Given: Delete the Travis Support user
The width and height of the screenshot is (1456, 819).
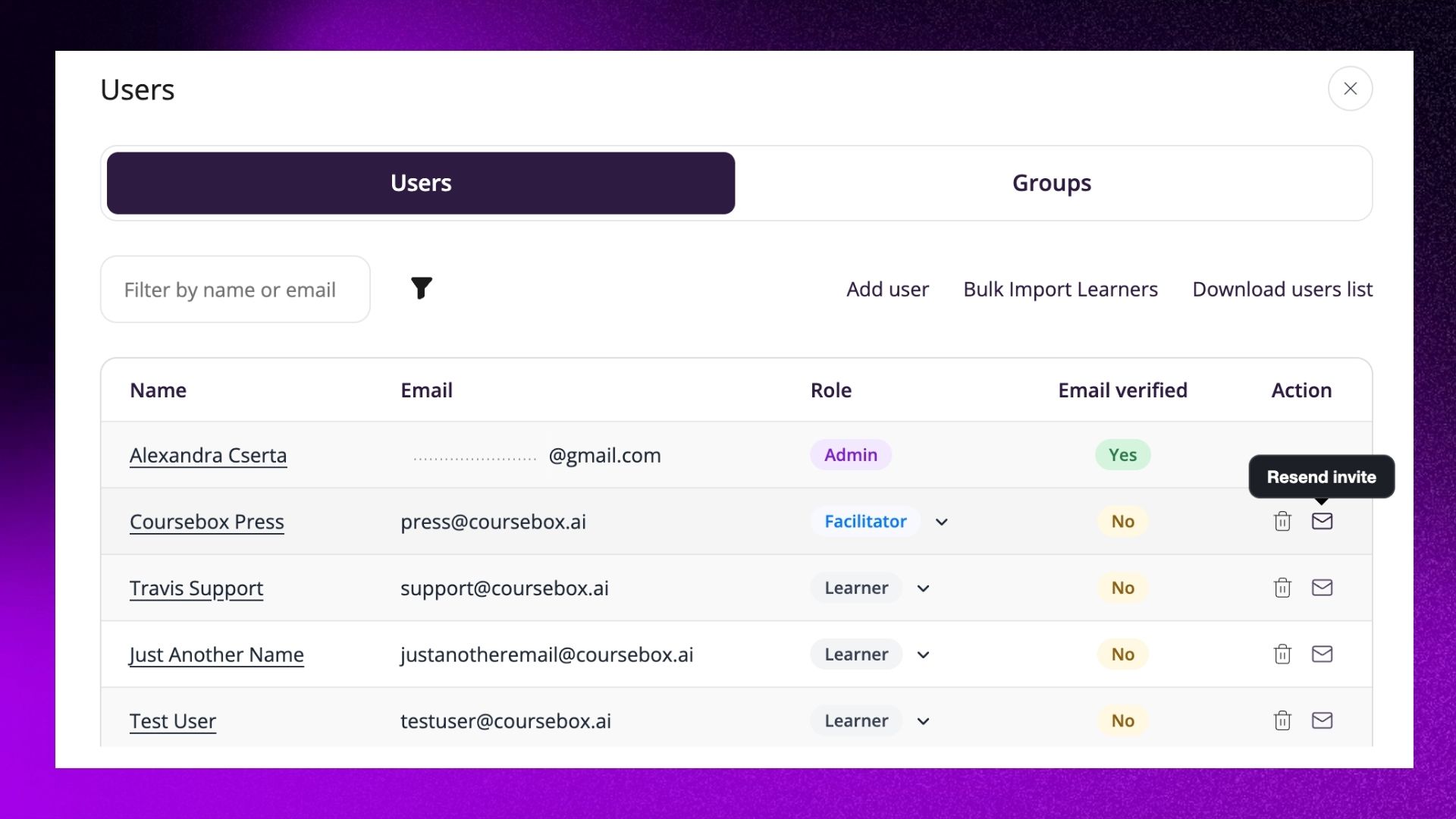Looking at the screenshot, I should pos(1282,588).
